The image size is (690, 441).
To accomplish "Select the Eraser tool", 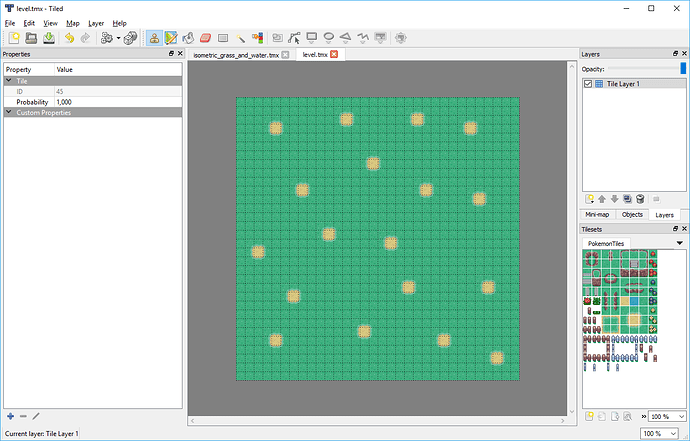I will click(206, 38).
